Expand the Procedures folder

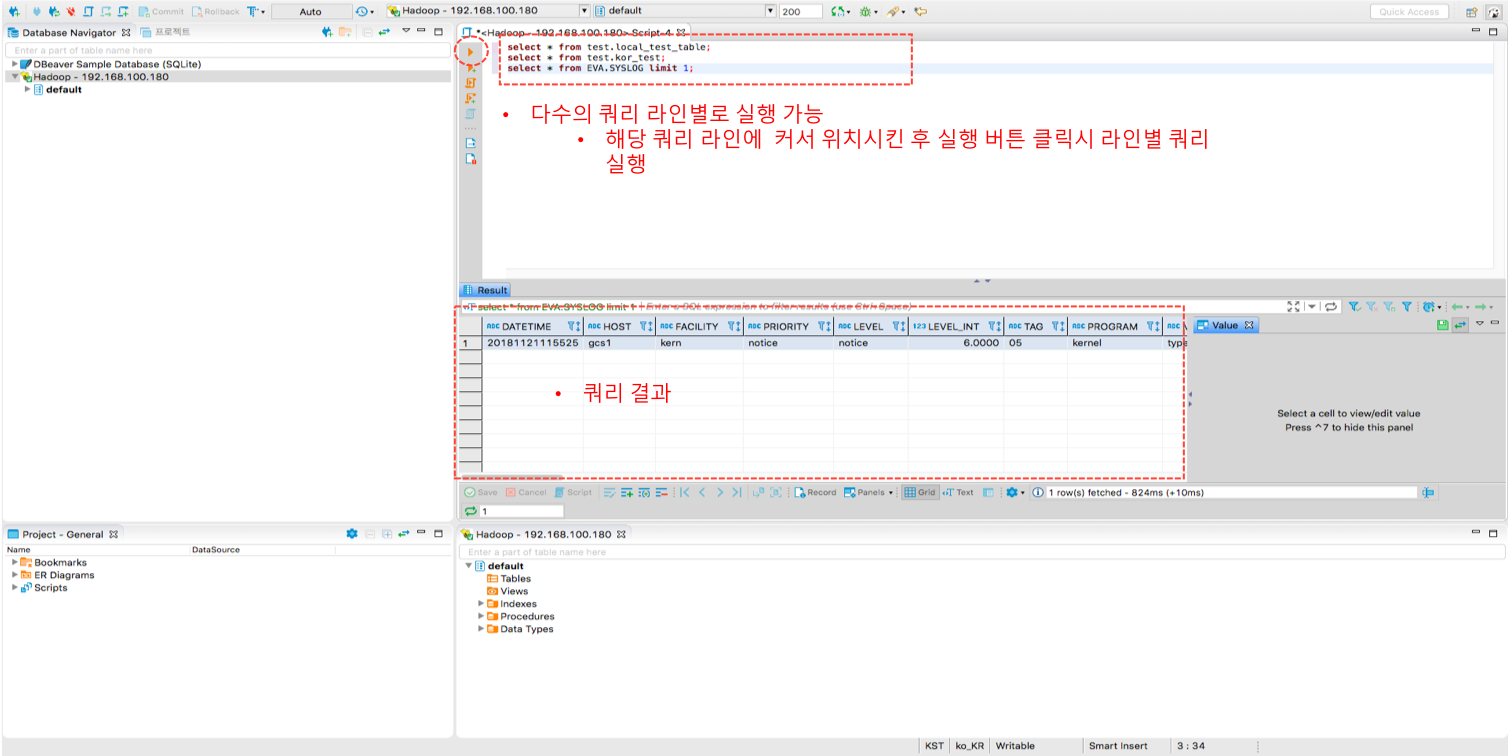(x=481, y=616)
